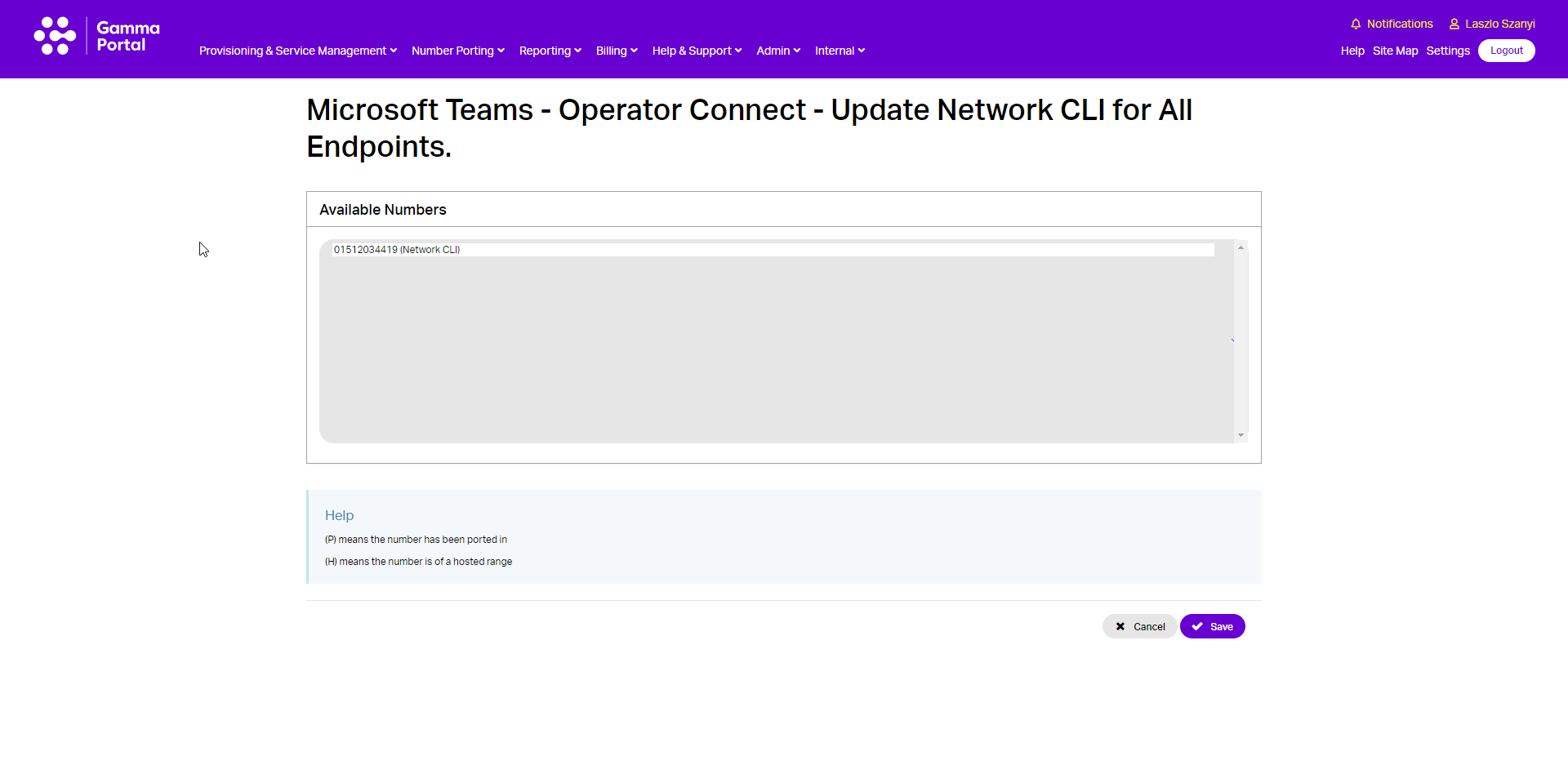Click the page title 'Update Network CLI for All Endpoints'

[x=750, y=128]
